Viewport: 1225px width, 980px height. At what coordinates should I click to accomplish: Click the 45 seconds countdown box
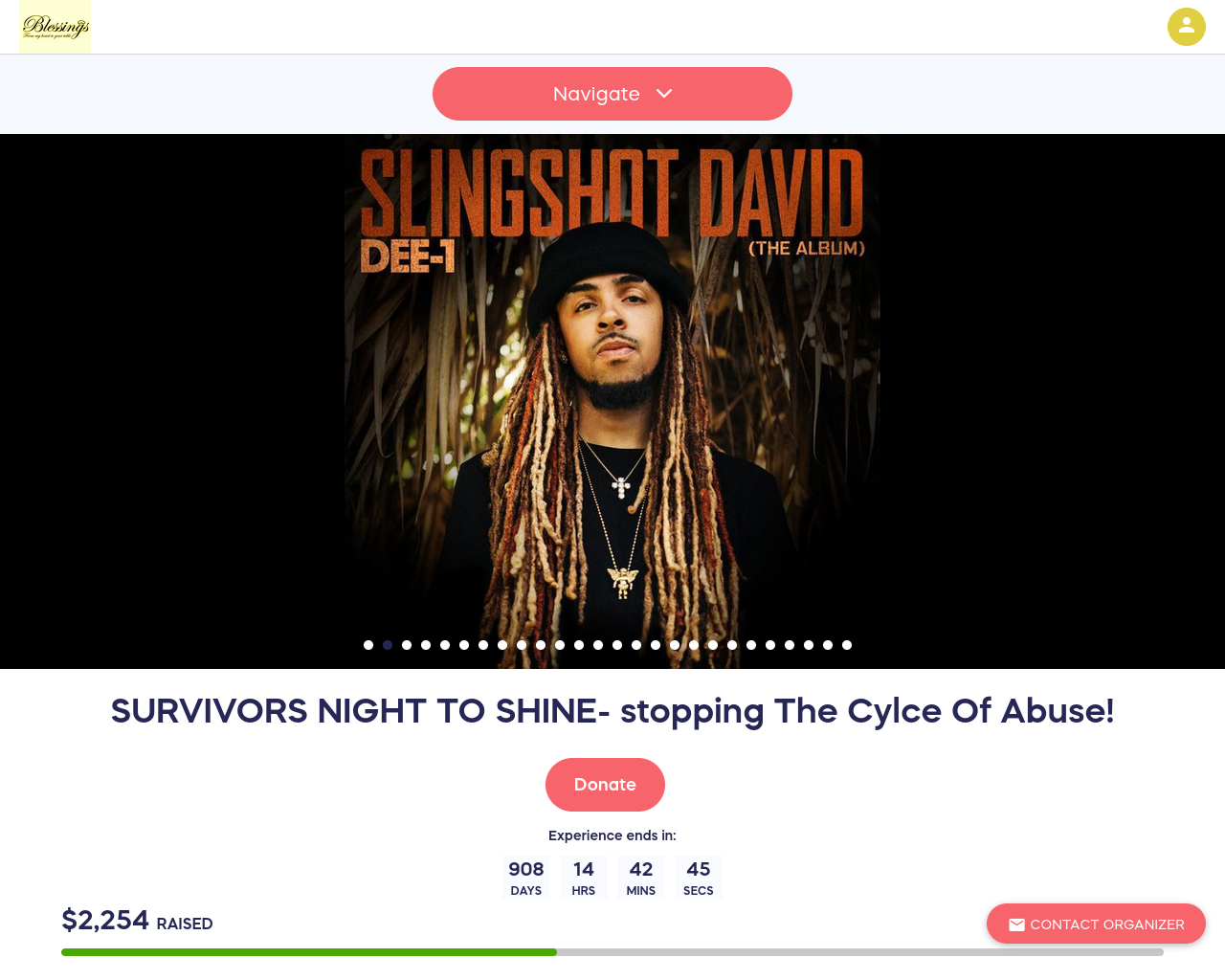(699, 878)
